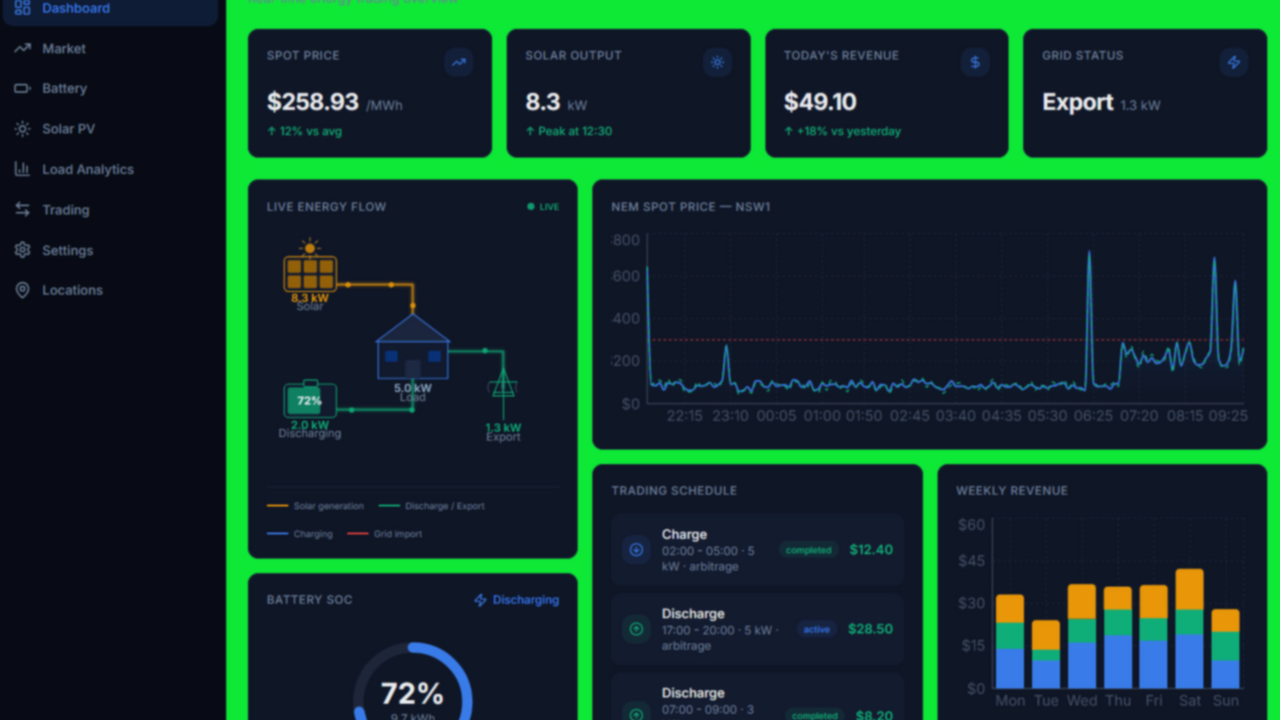1280x720 pixels.
Task: Select the Discharge 17:00 - 20:00 schedule row
Action: point(757,629)
